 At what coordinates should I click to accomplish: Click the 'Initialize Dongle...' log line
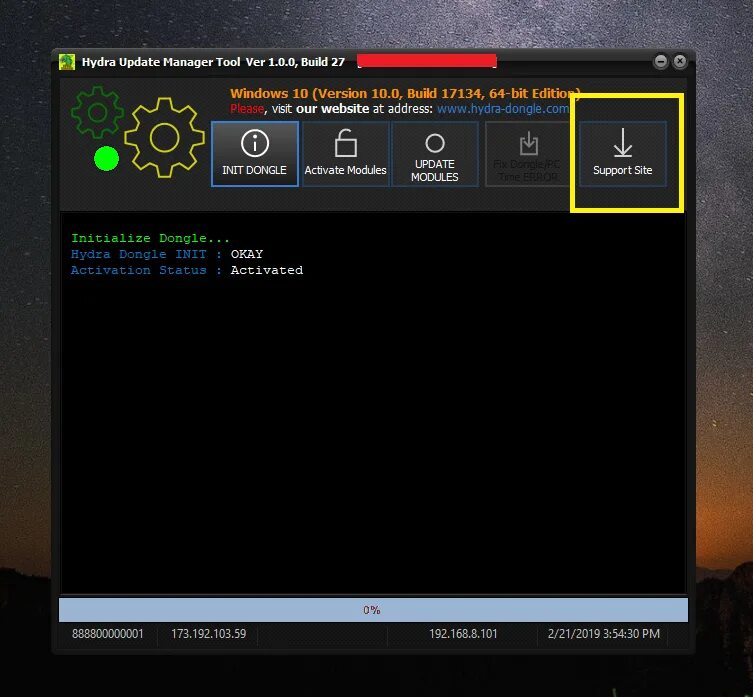(x=150, y=238)
